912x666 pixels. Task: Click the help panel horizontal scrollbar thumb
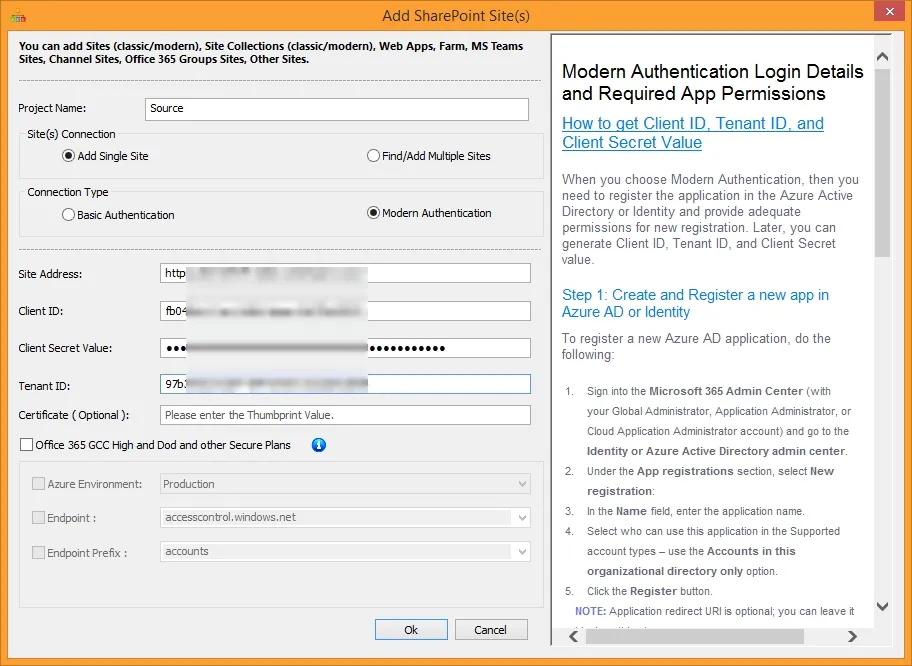click(694, 636)
